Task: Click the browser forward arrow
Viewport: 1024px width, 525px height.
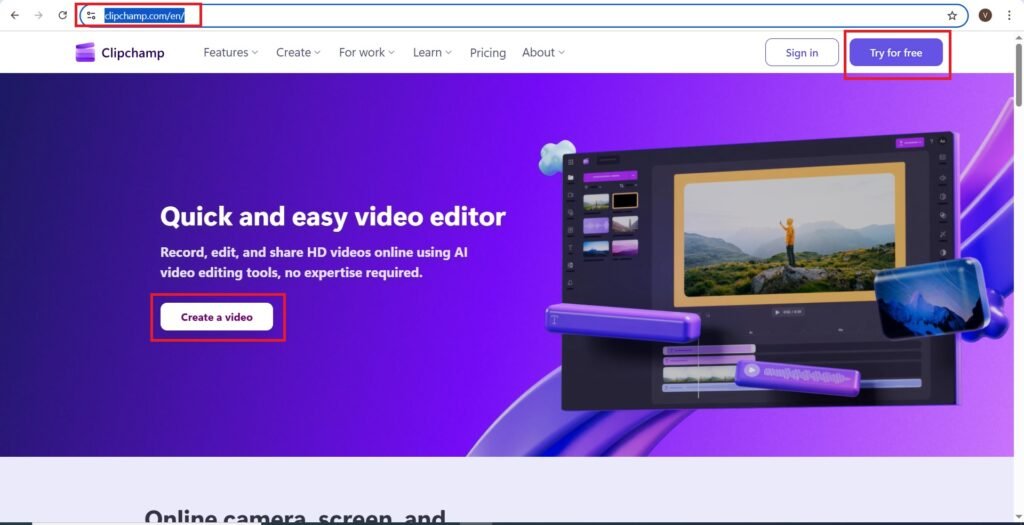Action: click(x=38, y=15)
